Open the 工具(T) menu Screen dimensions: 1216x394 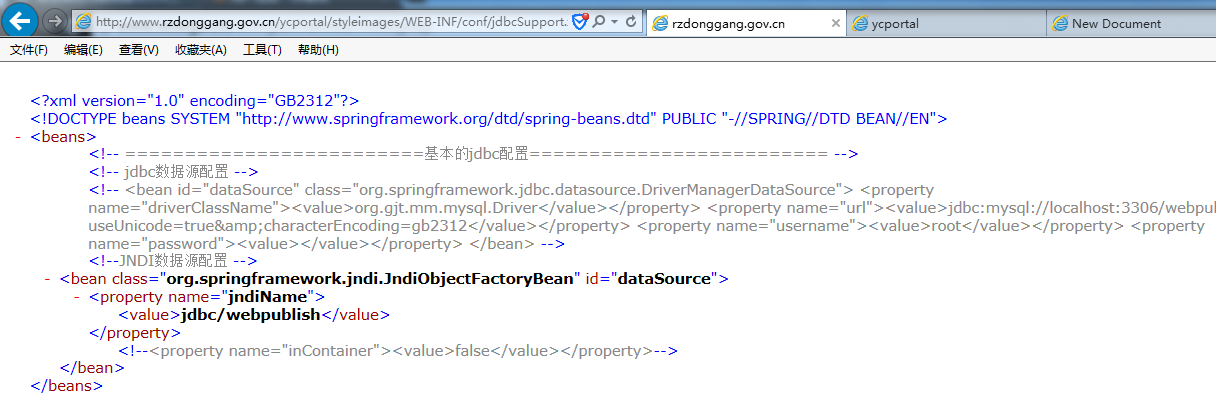tap(262, 50)
